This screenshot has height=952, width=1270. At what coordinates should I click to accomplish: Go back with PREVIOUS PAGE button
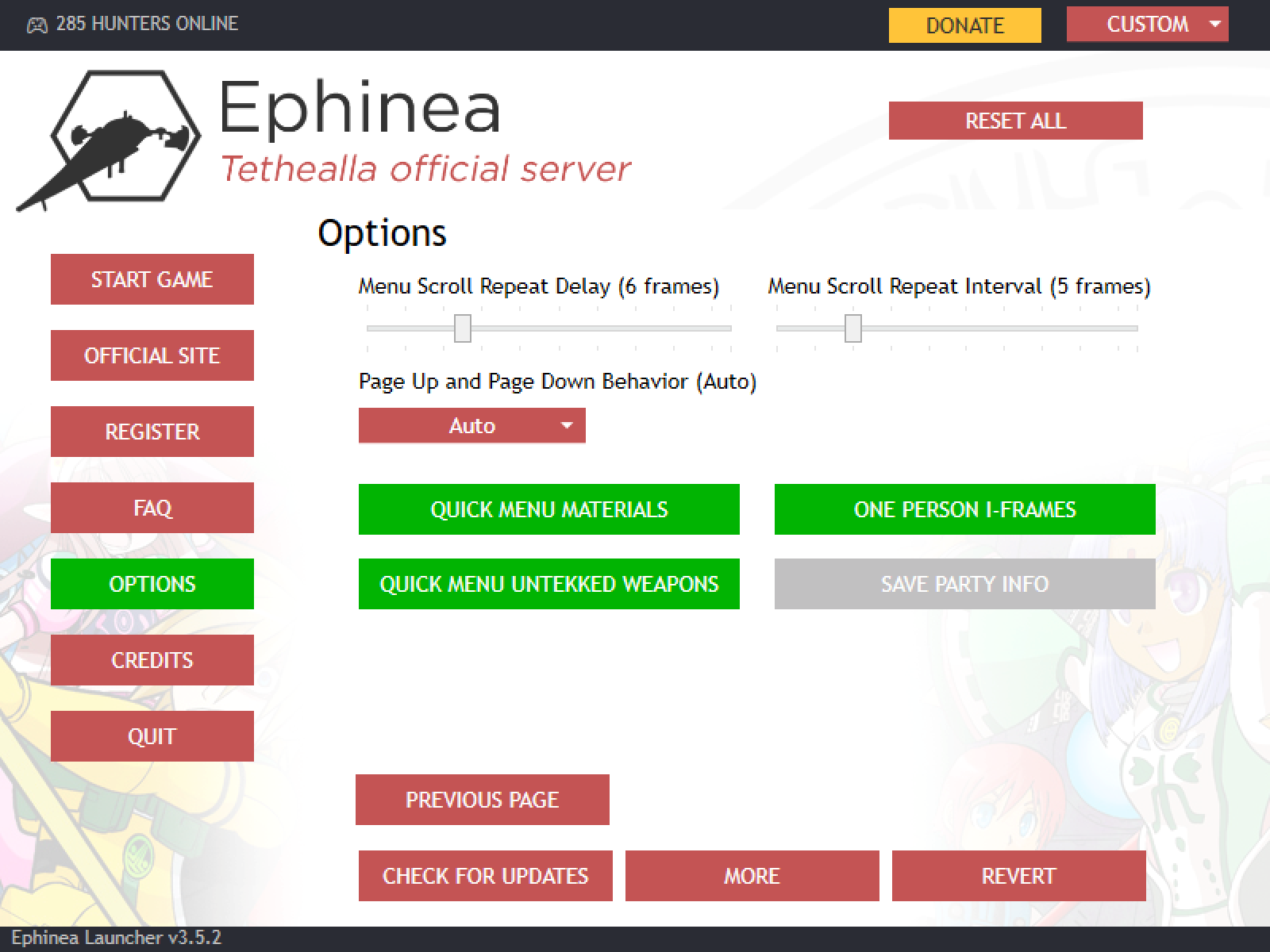[483, 800]
